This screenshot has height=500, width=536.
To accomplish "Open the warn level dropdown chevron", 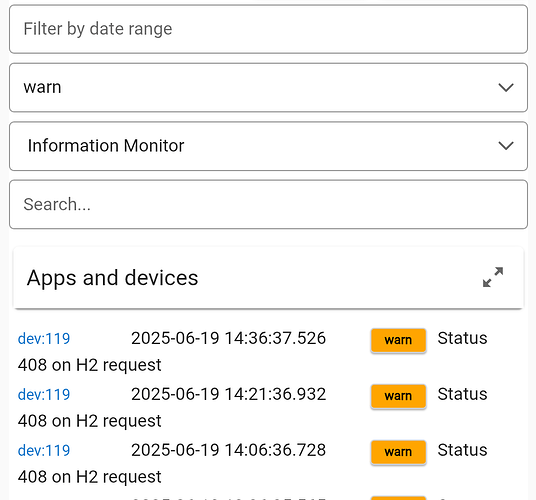I will (x=506, y=87).
